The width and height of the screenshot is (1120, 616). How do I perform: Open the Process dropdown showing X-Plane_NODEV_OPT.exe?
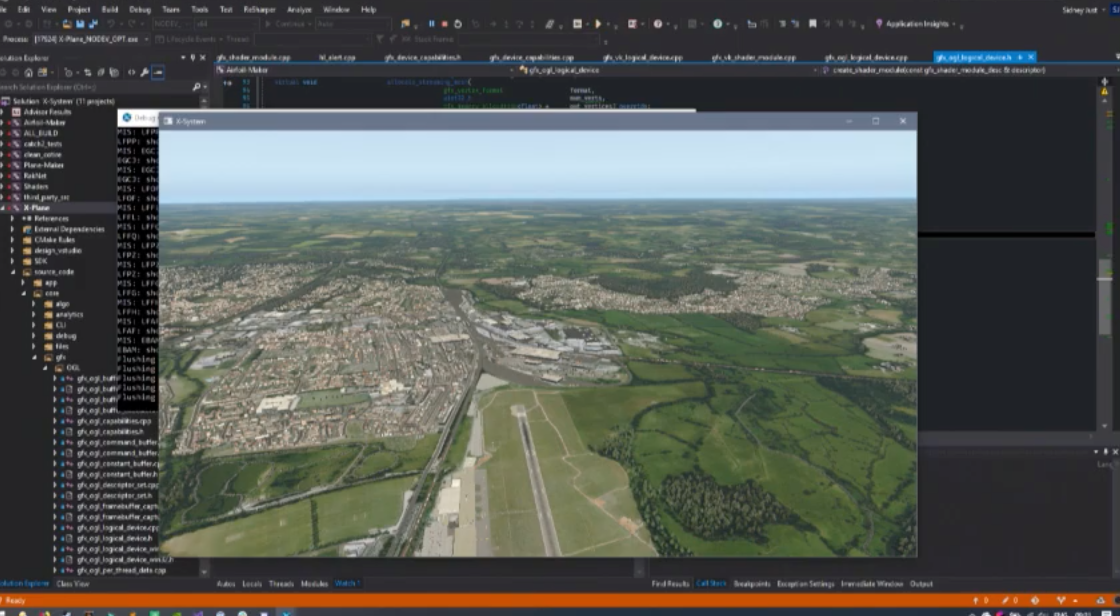pyautogui.click(x=92, y=39)
